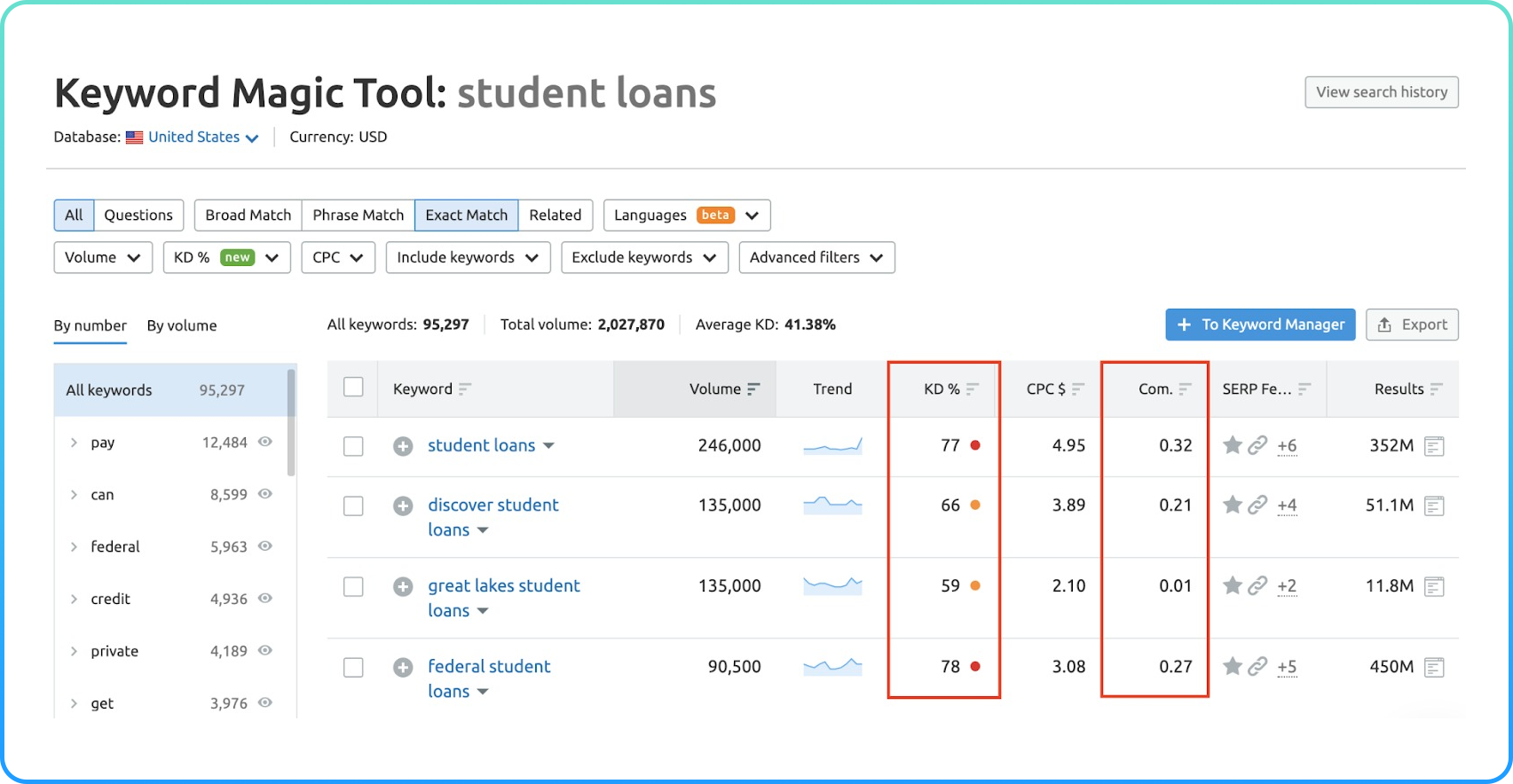Screen dimensions: 1513x784
Task: Check the select-all checkbox in table header
Action: [x=353, y=388]
